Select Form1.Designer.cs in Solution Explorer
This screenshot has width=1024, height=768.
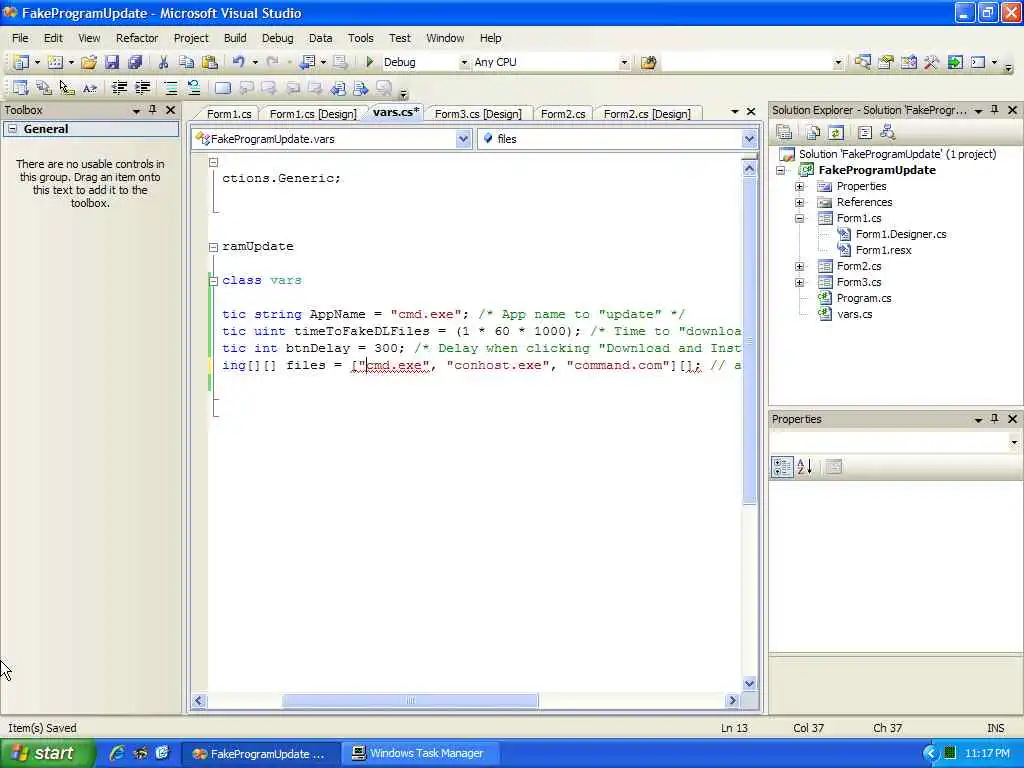tap(901, 234)
